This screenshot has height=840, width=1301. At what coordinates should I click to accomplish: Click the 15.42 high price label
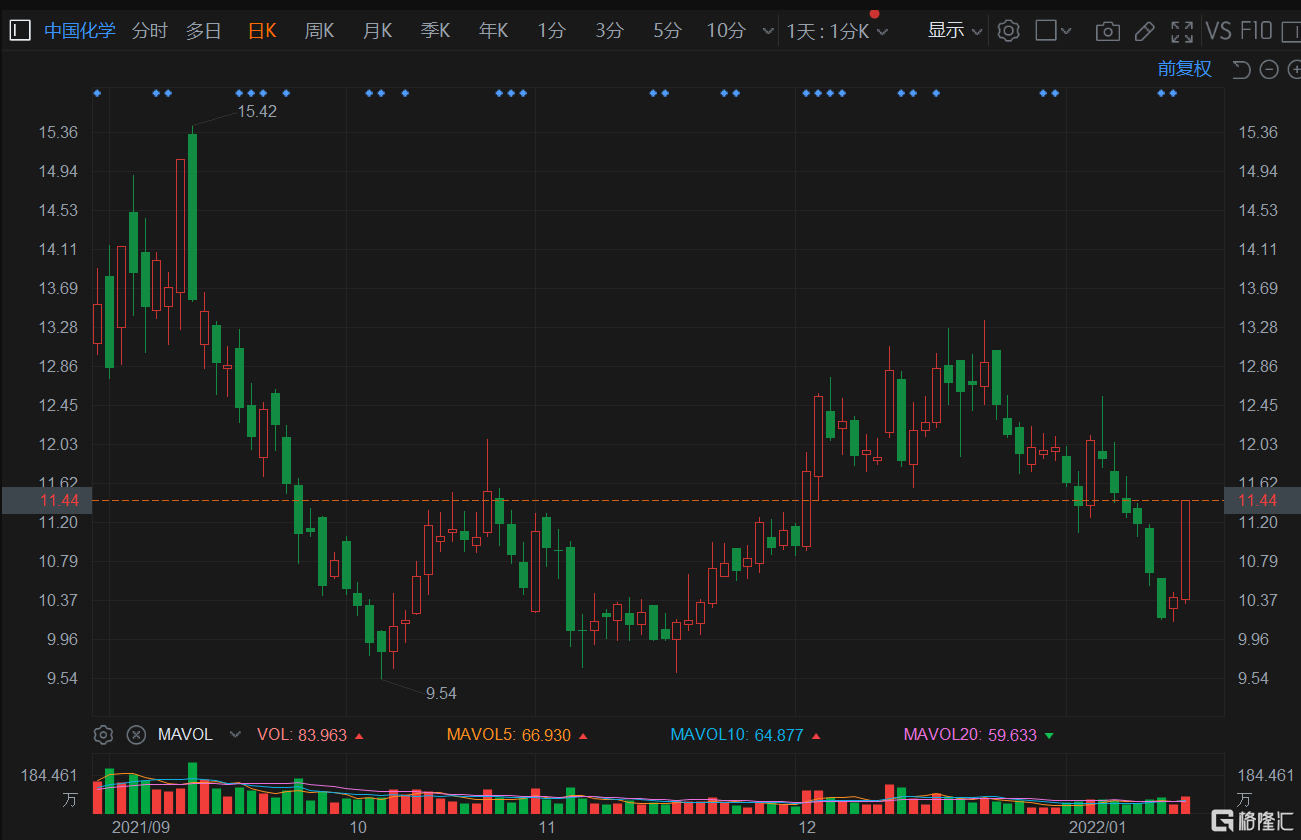(257, 111)
